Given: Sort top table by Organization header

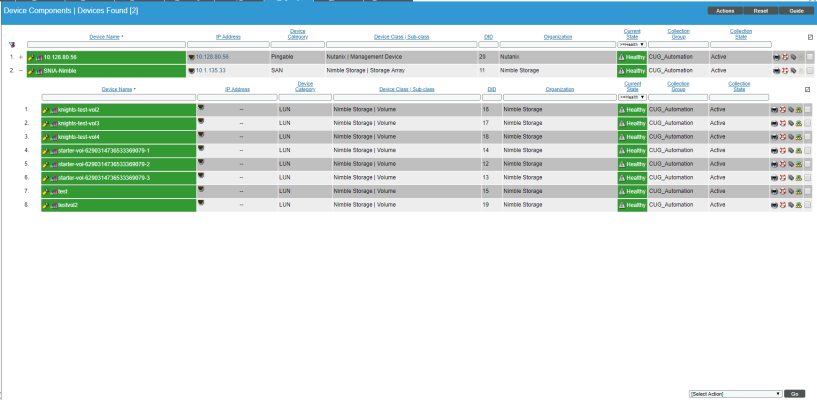Looking at the screenshot, I should coord(558,37).
